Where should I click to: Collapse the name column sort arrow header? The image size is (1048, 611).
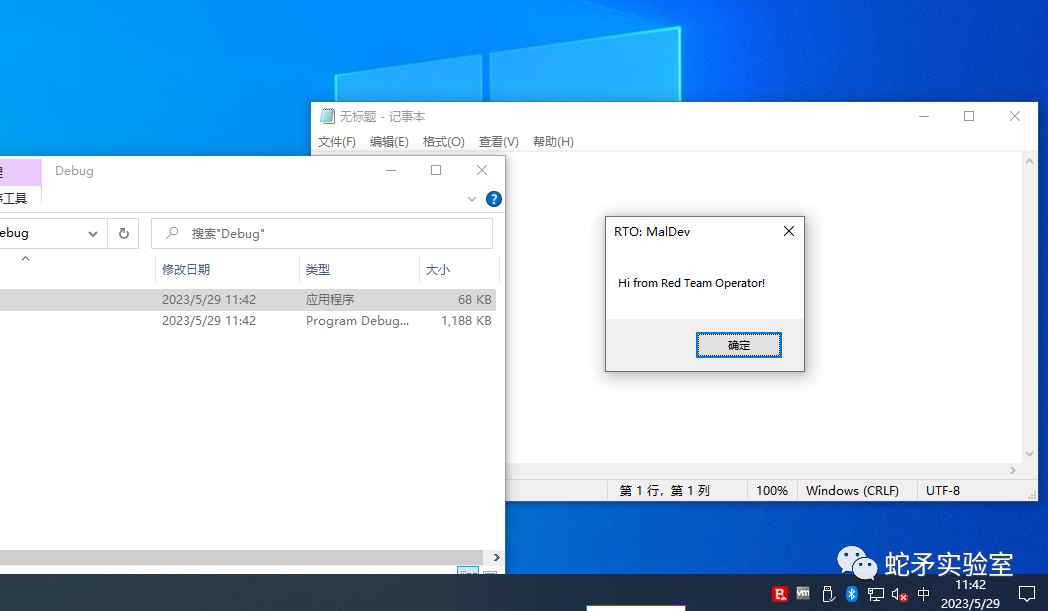[25, 257]
